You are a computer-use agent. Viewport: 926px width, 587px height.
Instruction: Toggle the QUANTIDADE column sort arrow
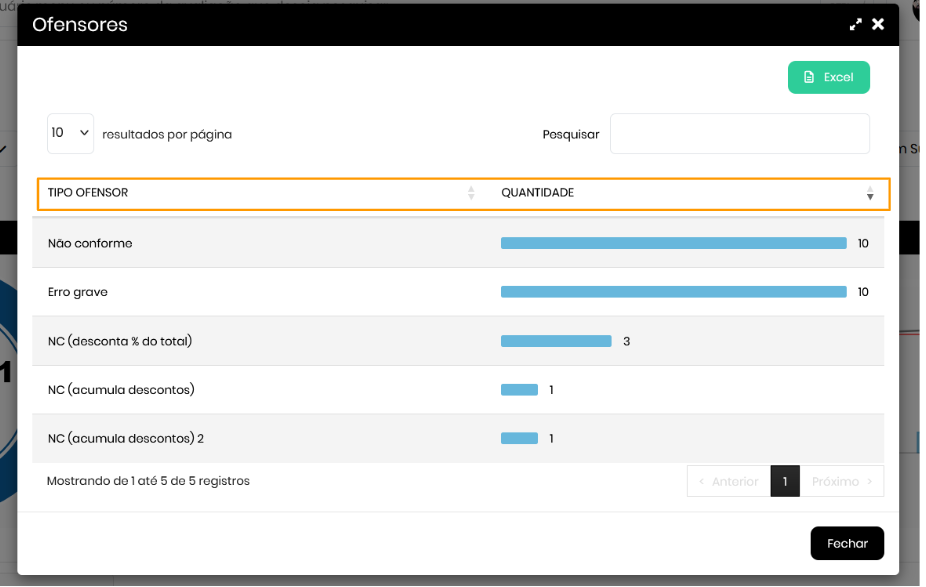870,193
